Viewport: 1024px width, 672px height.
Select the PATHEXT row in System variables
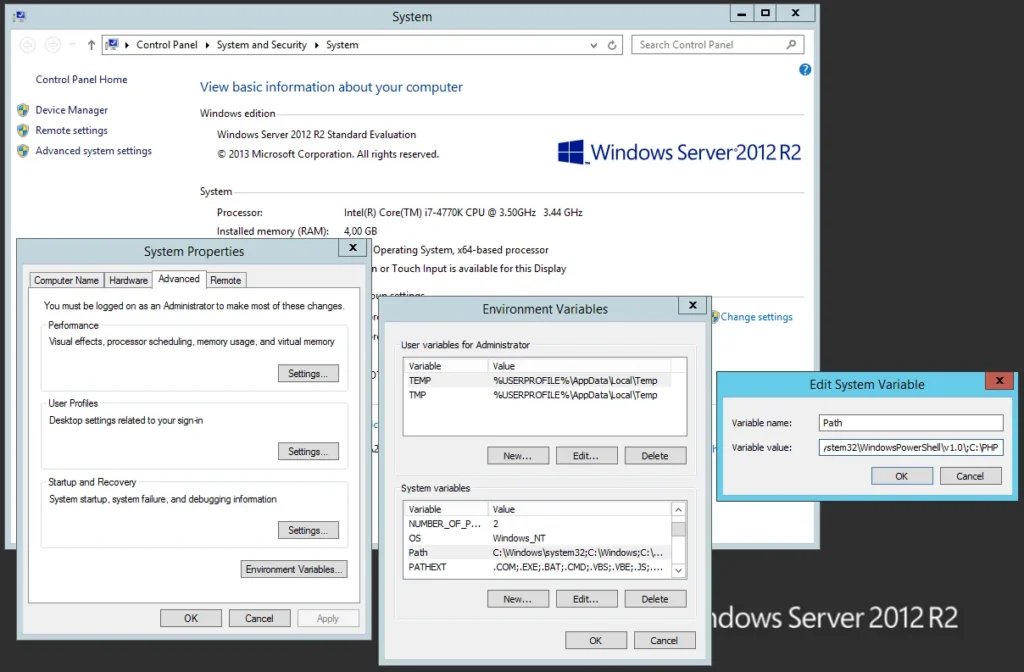coord(538,567)
